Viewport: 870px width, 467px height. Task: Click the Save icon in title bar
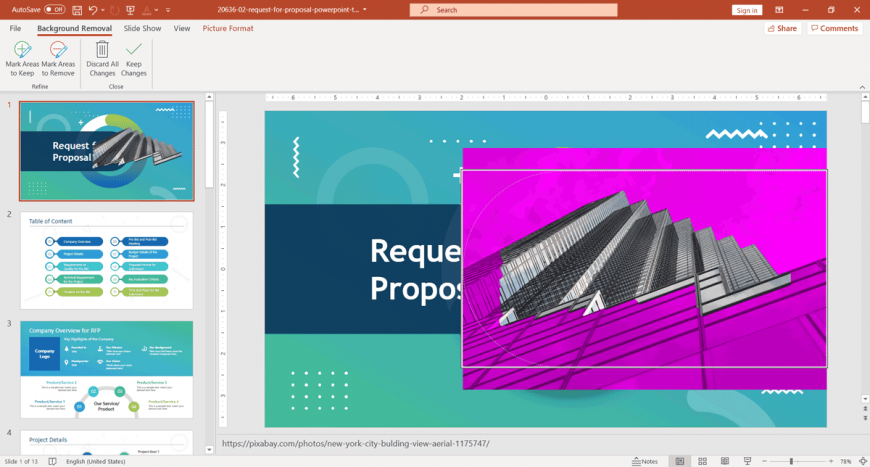coord(77,10)
